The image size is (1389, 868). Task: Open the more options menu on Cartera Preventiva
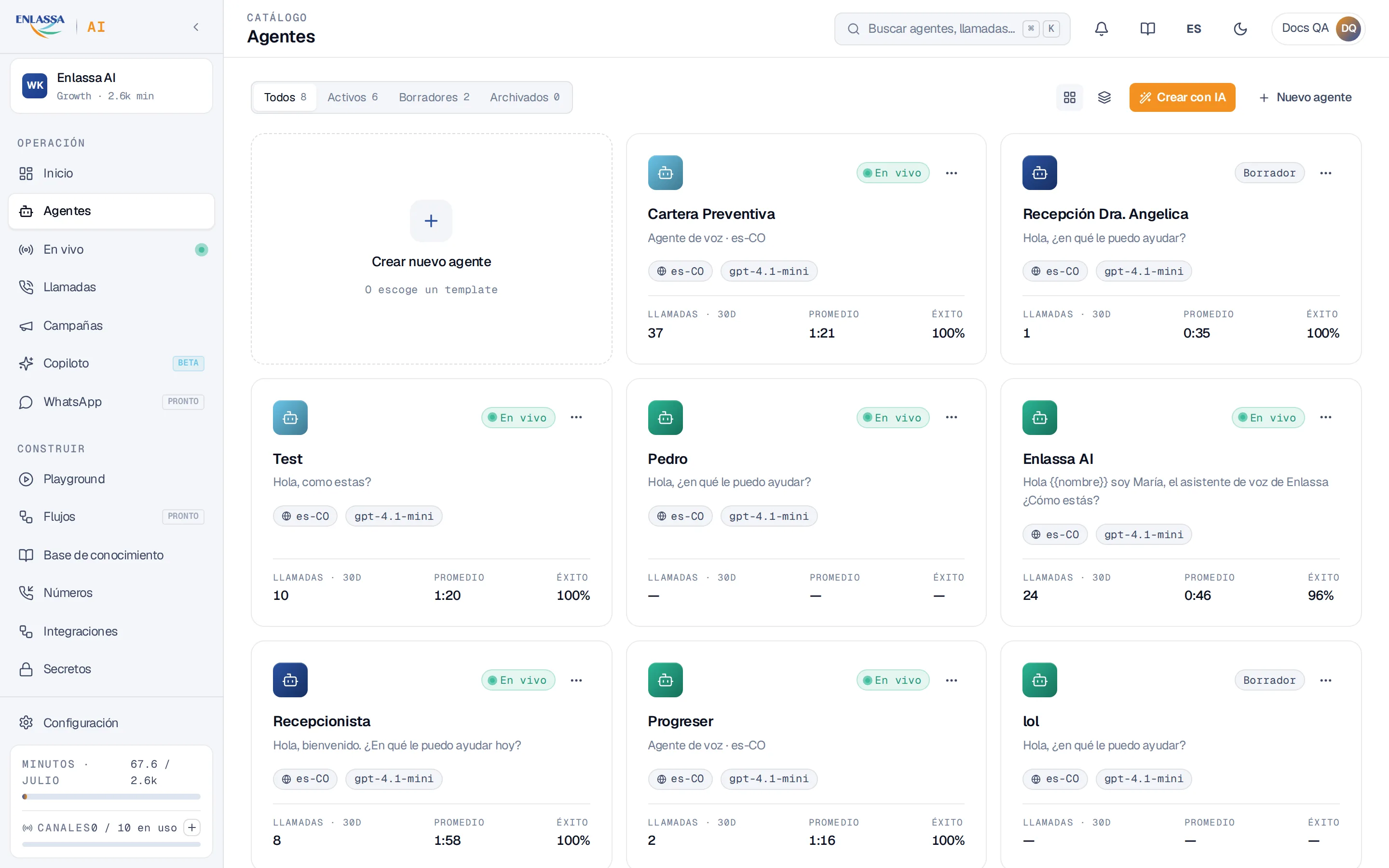951,173
